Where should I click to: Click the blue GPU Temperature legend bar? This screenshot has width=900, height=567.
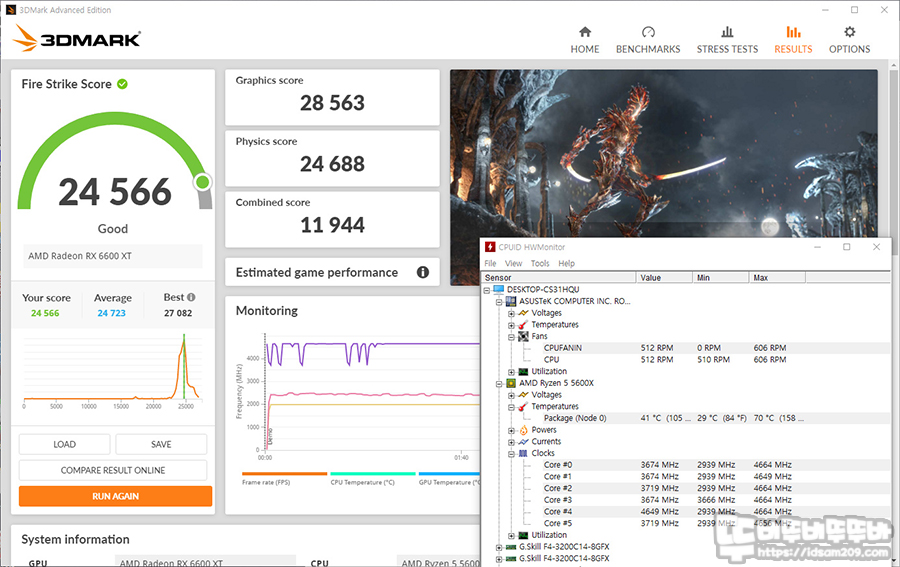(x=449, y=474)
